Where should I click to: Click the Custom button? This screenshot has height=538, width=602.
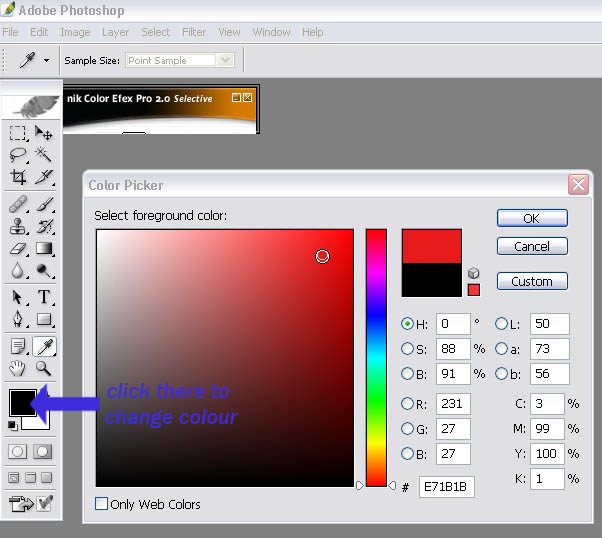(531, 281)
